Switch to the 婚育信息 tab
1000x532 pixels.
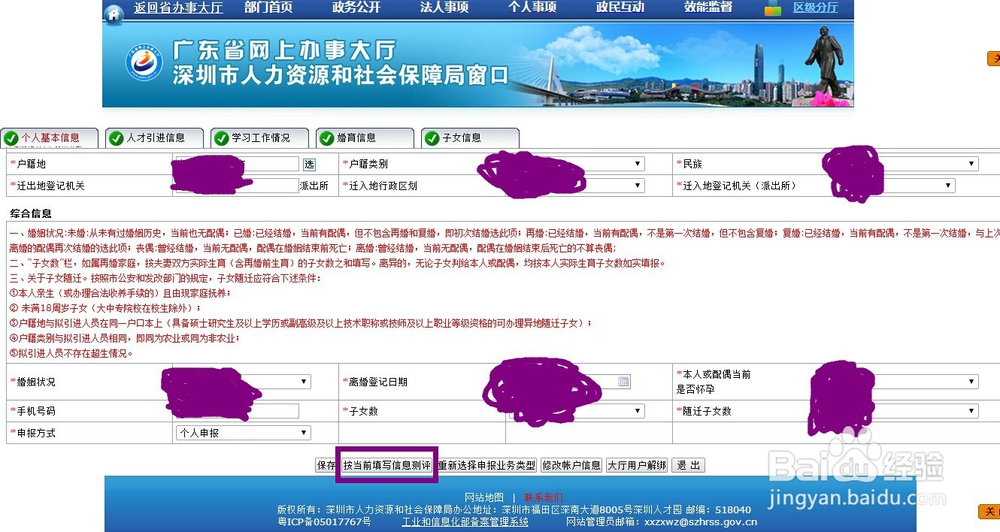365,138
